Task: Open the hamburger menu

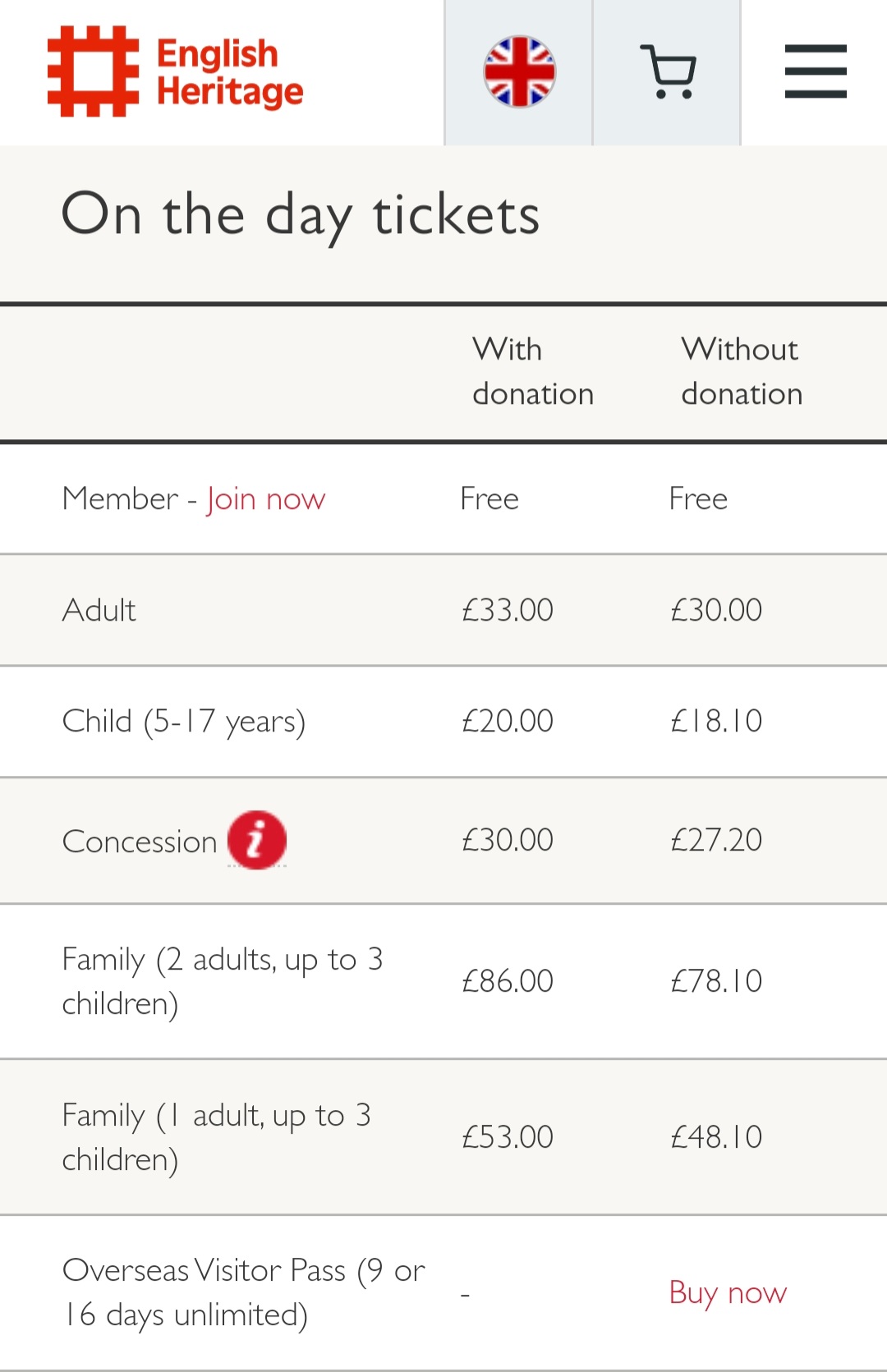Action: click(x=815, y=72)
